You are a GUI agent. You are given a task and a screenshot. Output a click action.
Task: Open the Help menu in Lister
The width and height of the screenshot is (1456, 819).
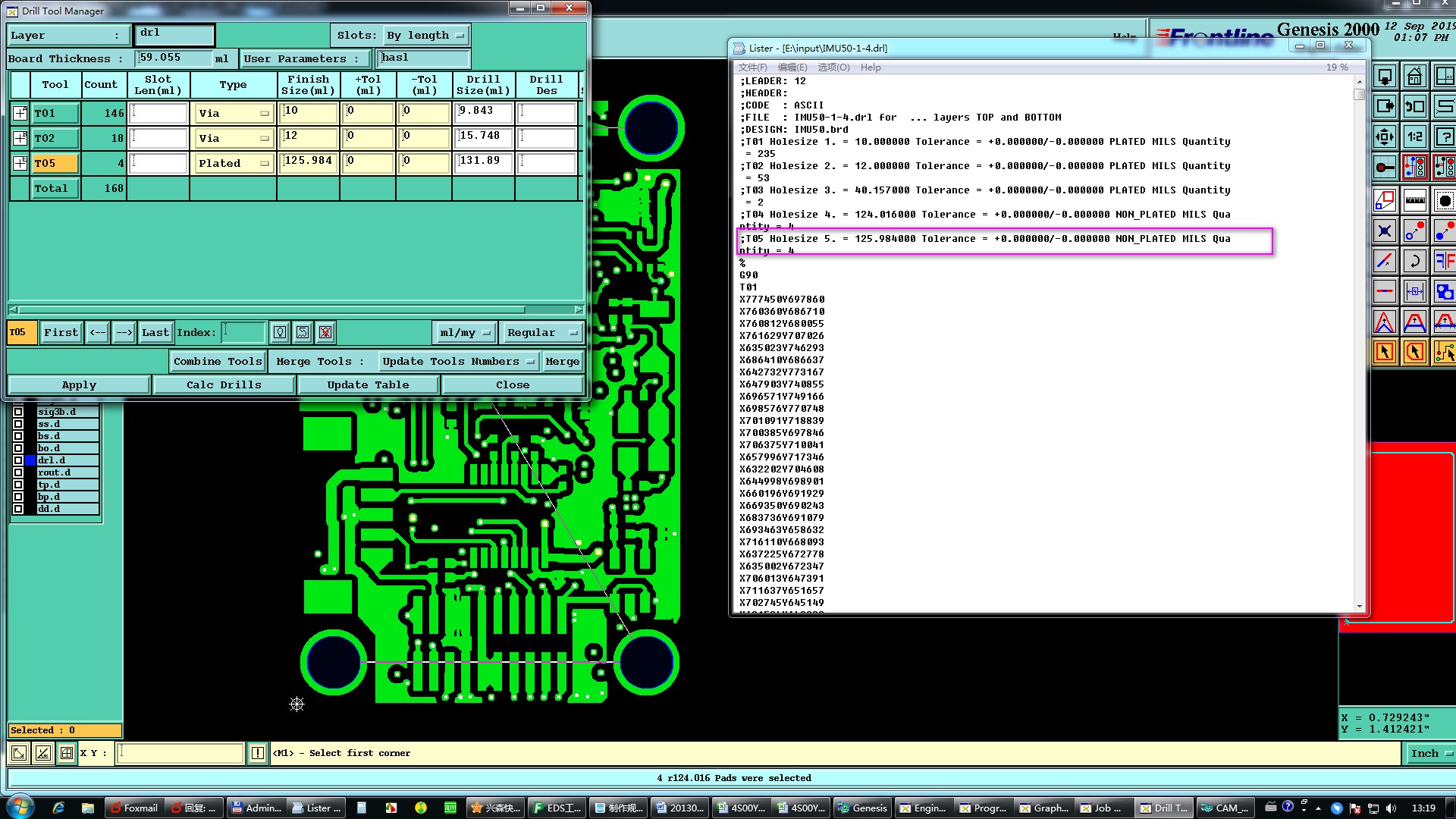click(870, 67)
